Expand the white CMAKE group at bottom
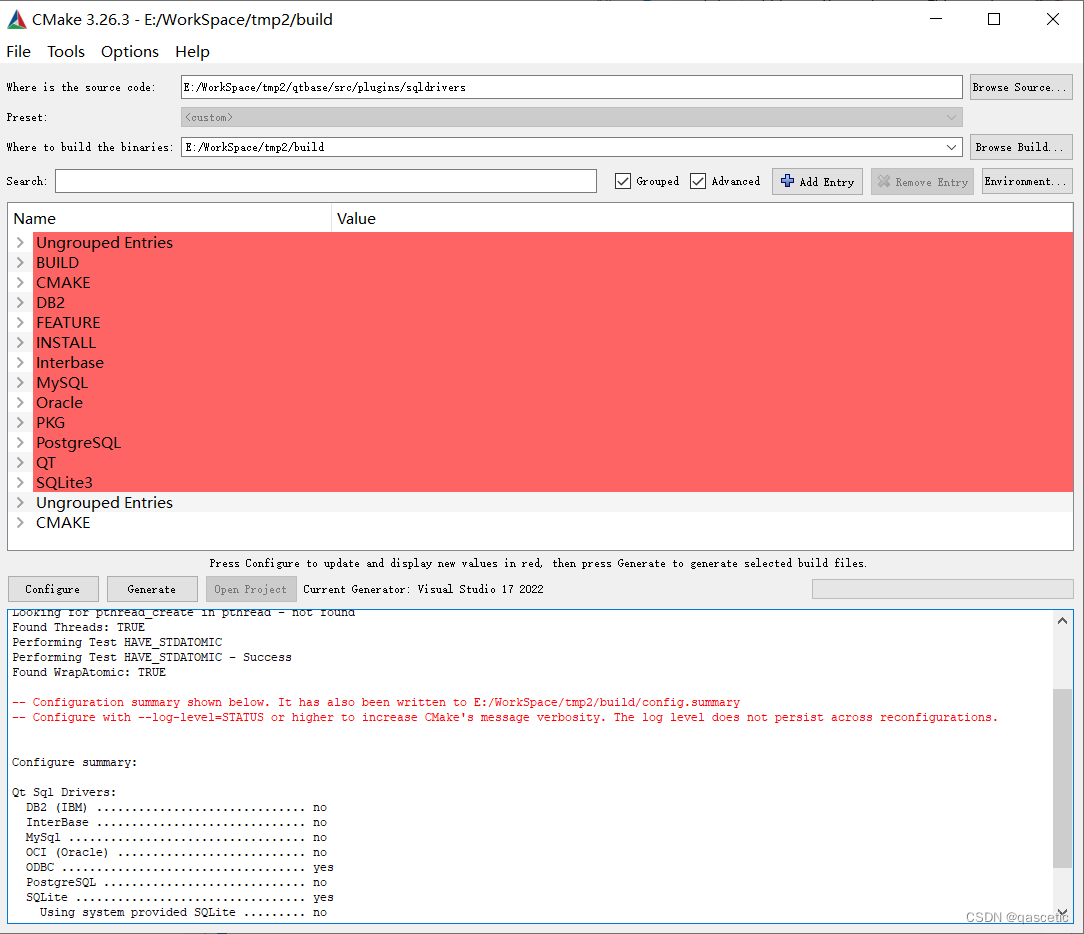This screenshot has height=934, width=1084. click(20, 523)
